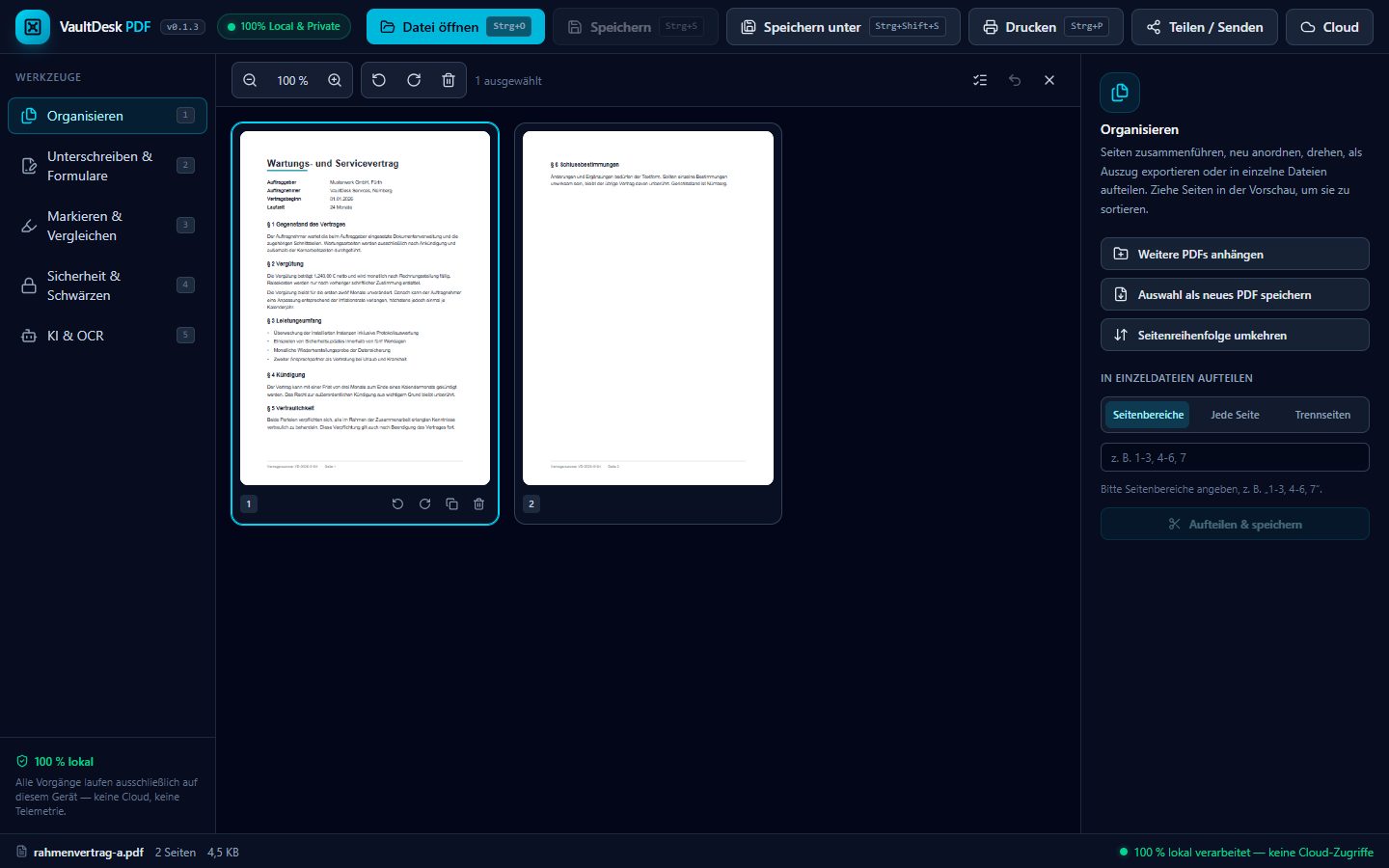Select the Trennseiten split mode
This screenshot has width=1389, height=868.
click(1322, 415)
